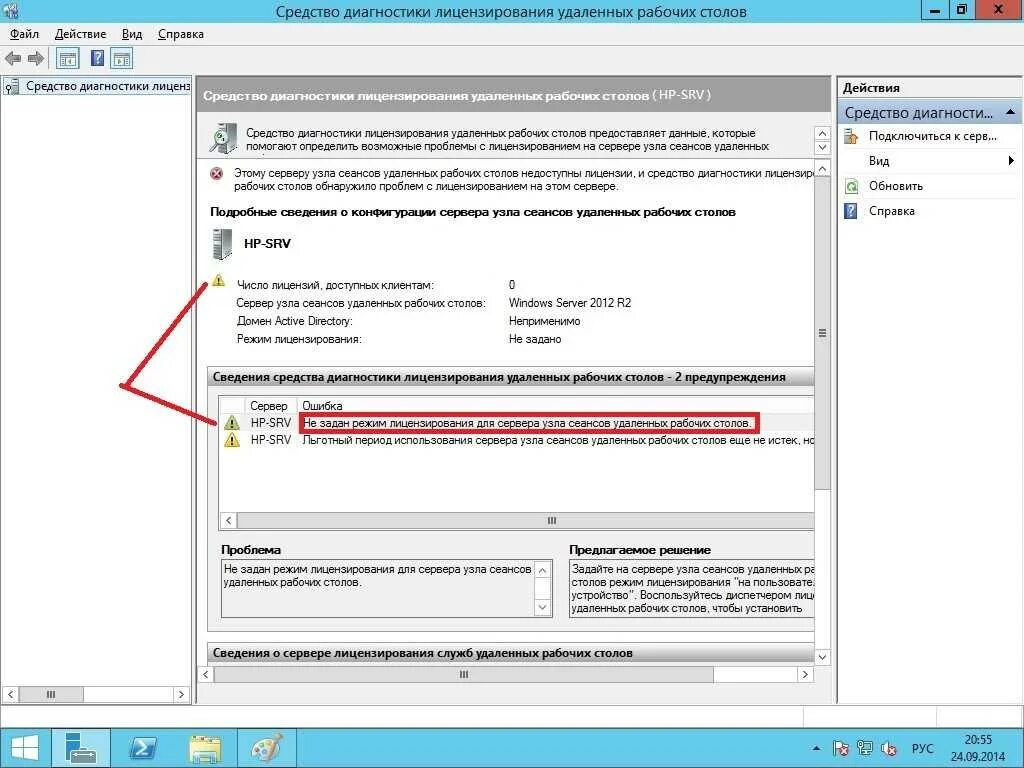Open Paint from the taskbar
The image size is (1024, 768).
coord(266,748)
